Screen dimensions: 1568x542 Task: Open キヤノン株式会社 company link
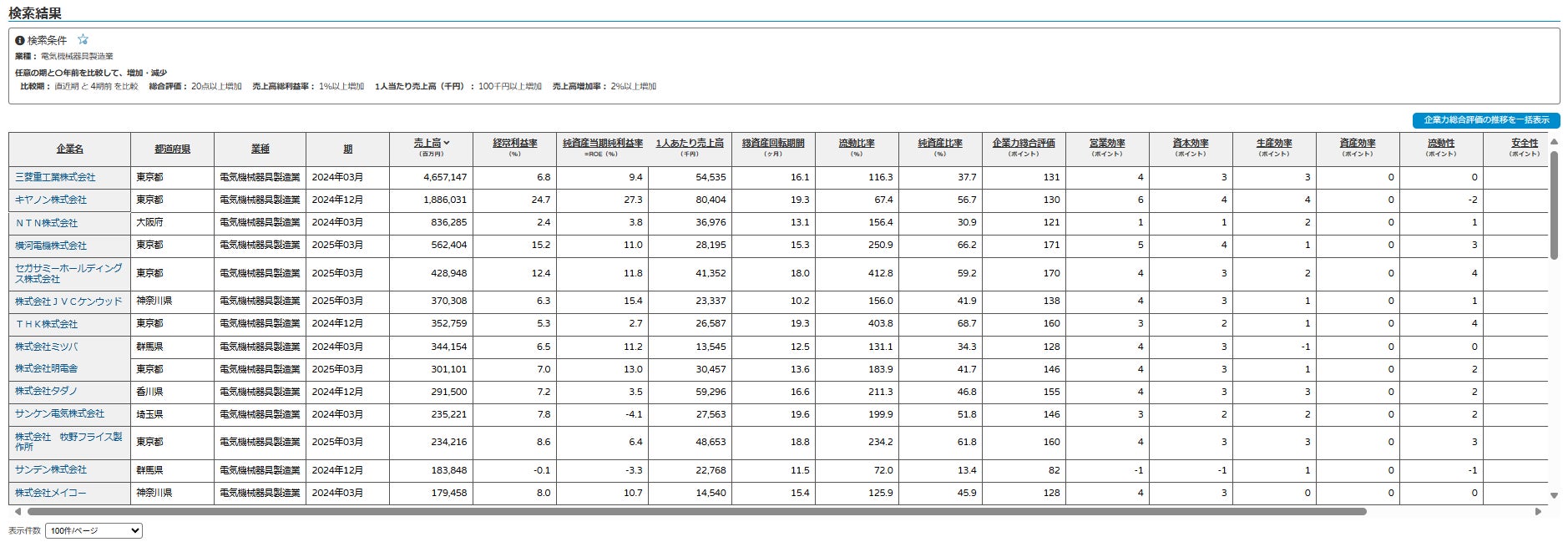[51, 200]
